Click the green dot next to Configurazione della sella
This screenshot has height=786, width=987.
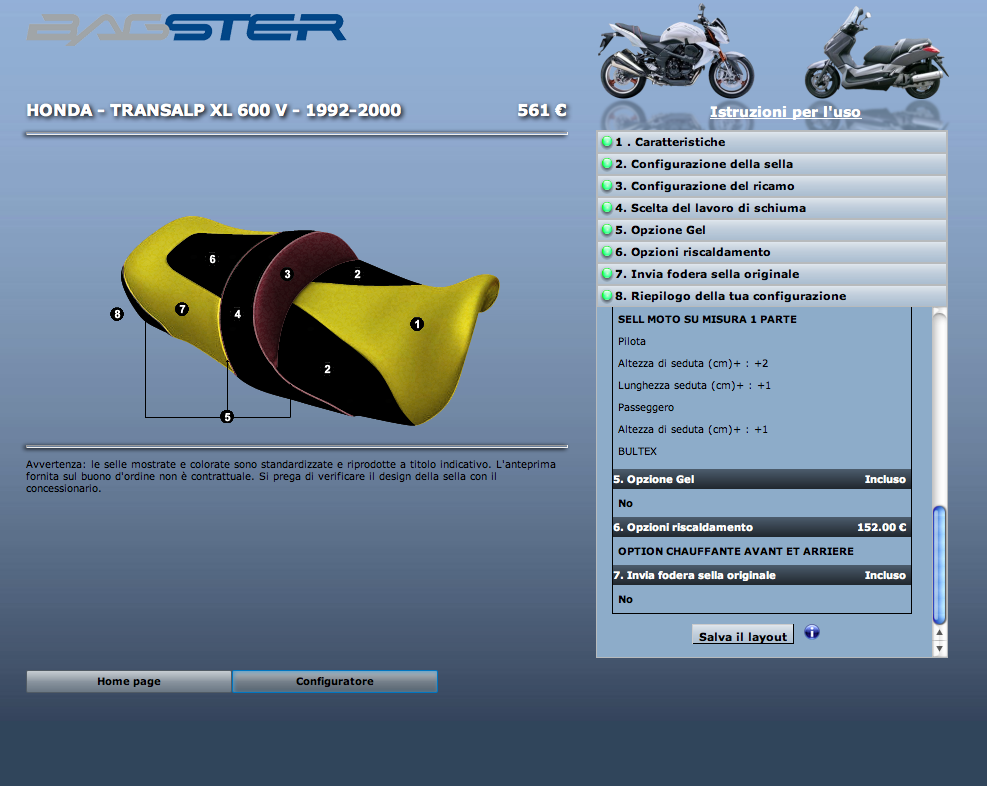[607, 164]
